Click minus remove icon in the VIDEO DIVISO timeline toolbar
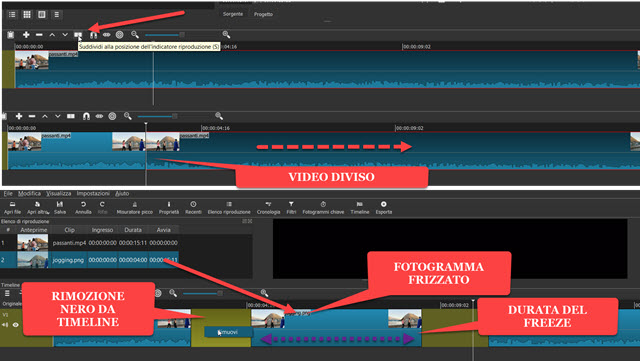The width and height of the screenshot is (640, 361). coord(32,116)
